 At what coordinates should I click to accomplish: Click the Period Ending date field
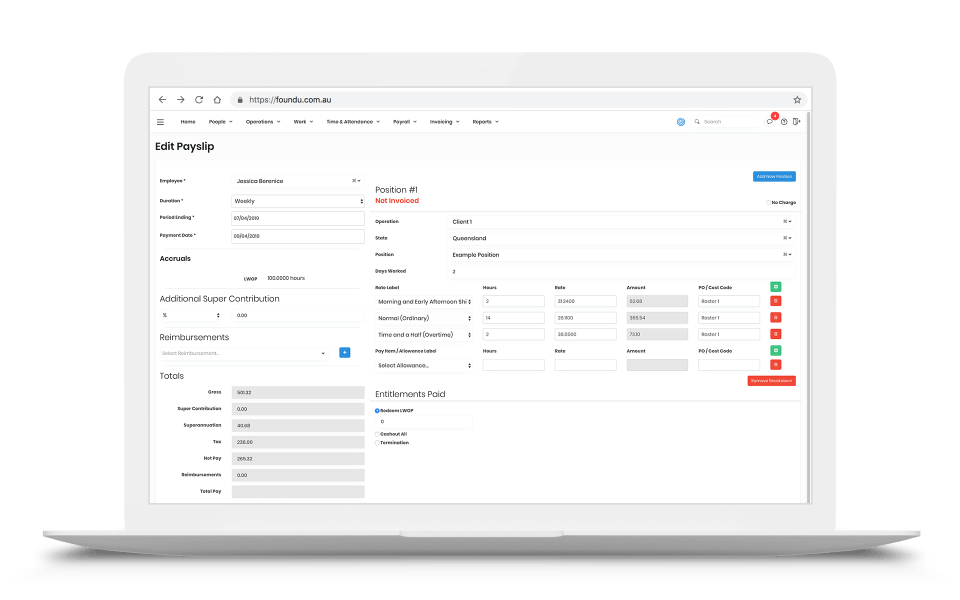(x=298, y=218)
